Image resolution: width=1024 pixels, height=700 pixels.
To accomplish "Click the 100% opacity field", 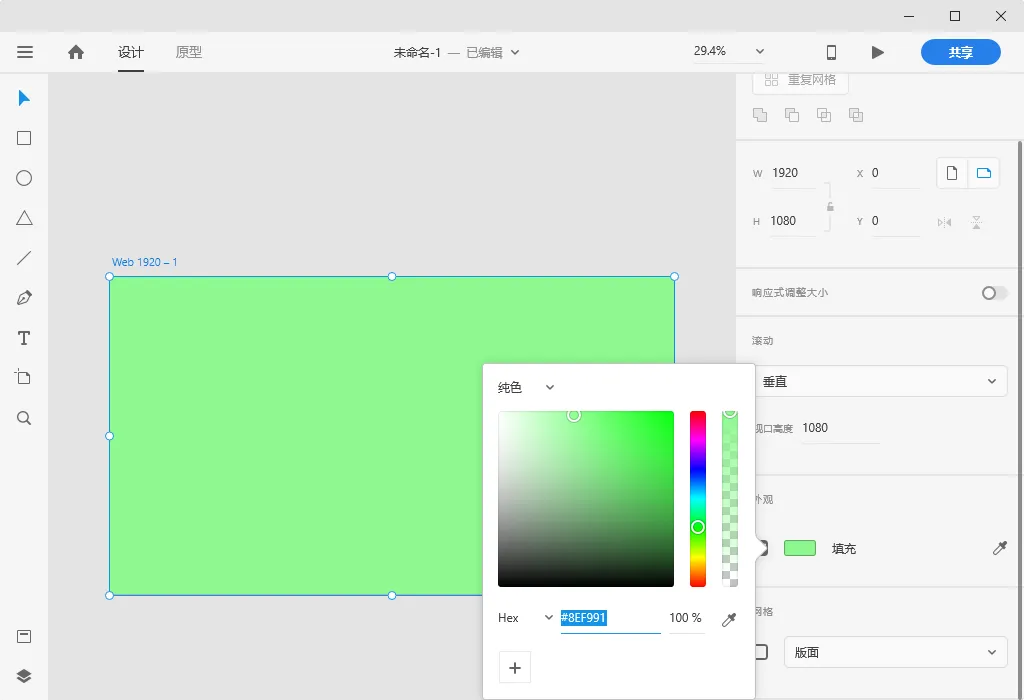I will click(x=686, y=618).
